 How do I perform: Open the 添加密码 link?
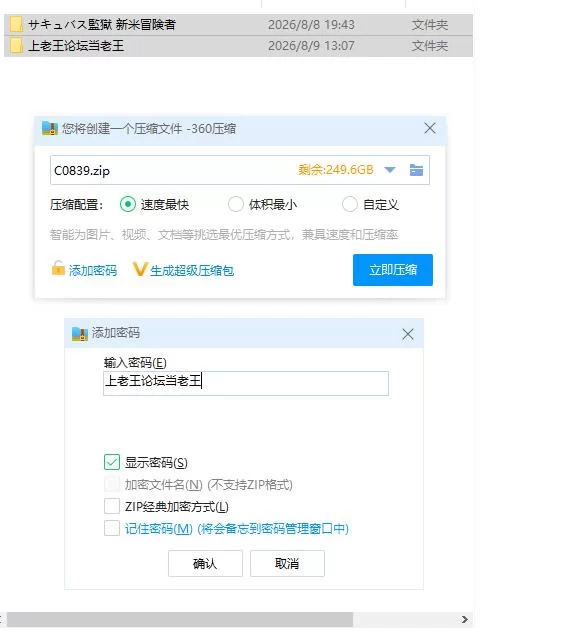pyautogui.click(x=93, y=271)
